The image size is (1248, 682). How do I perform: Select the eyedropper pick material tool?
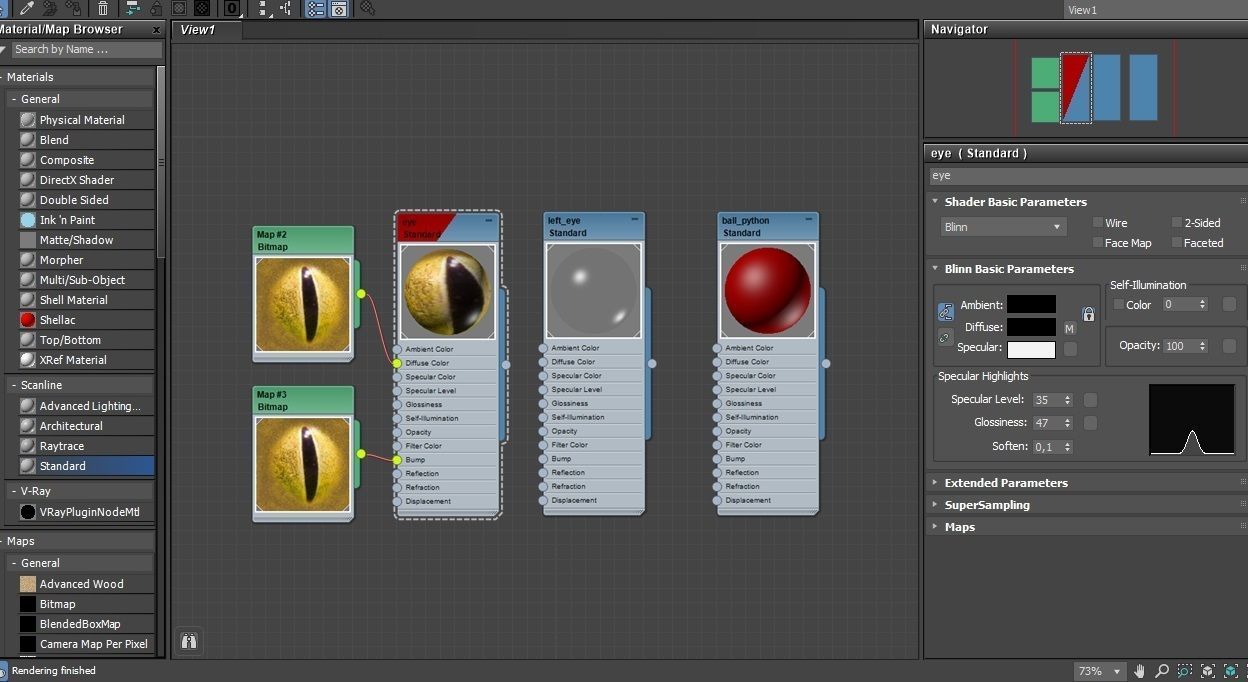(x=27, y=8)
